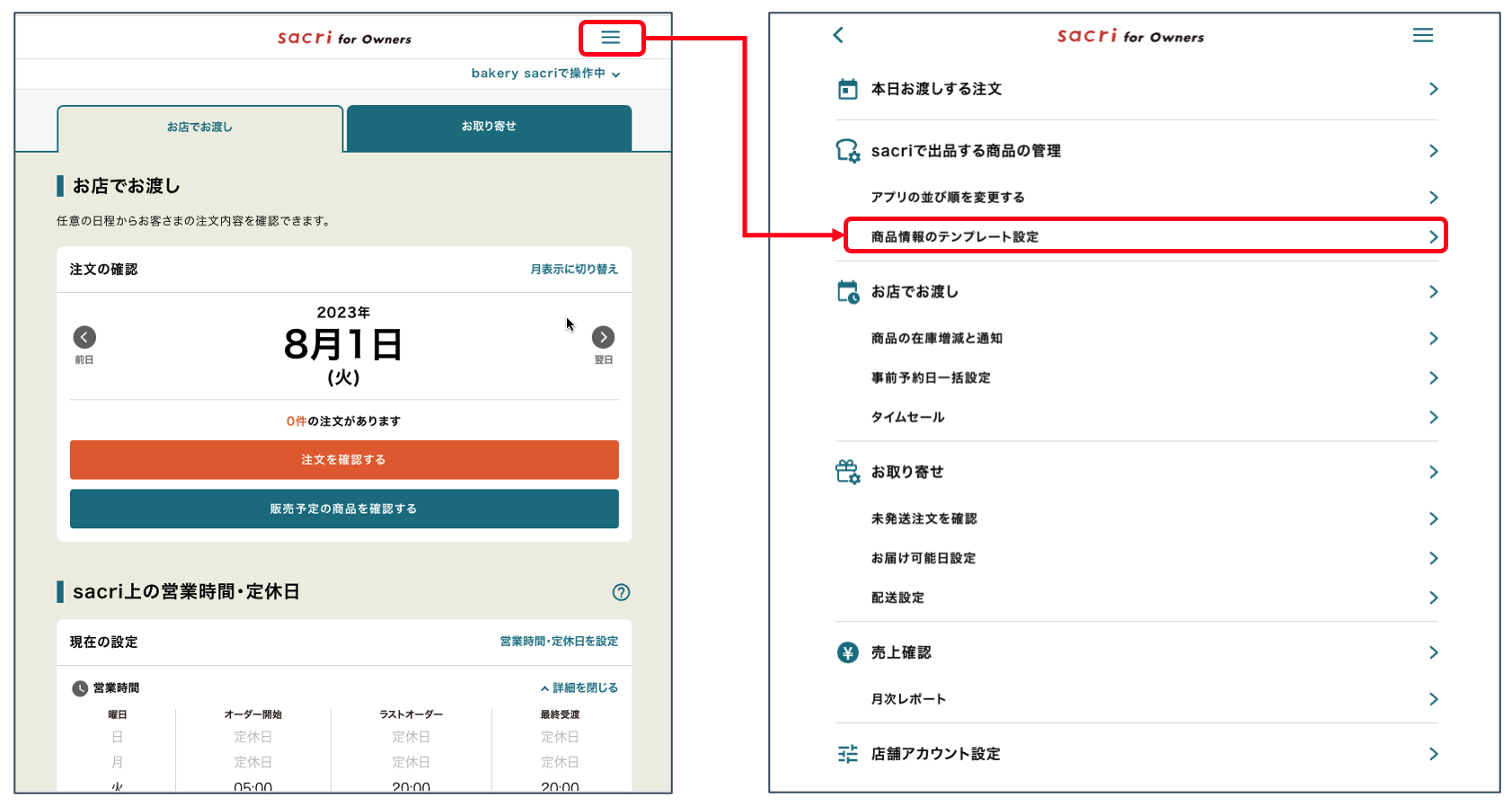The image size is (1512, 806).
Task: Click 注文を確認する orange button
Action: pos(344,459)
